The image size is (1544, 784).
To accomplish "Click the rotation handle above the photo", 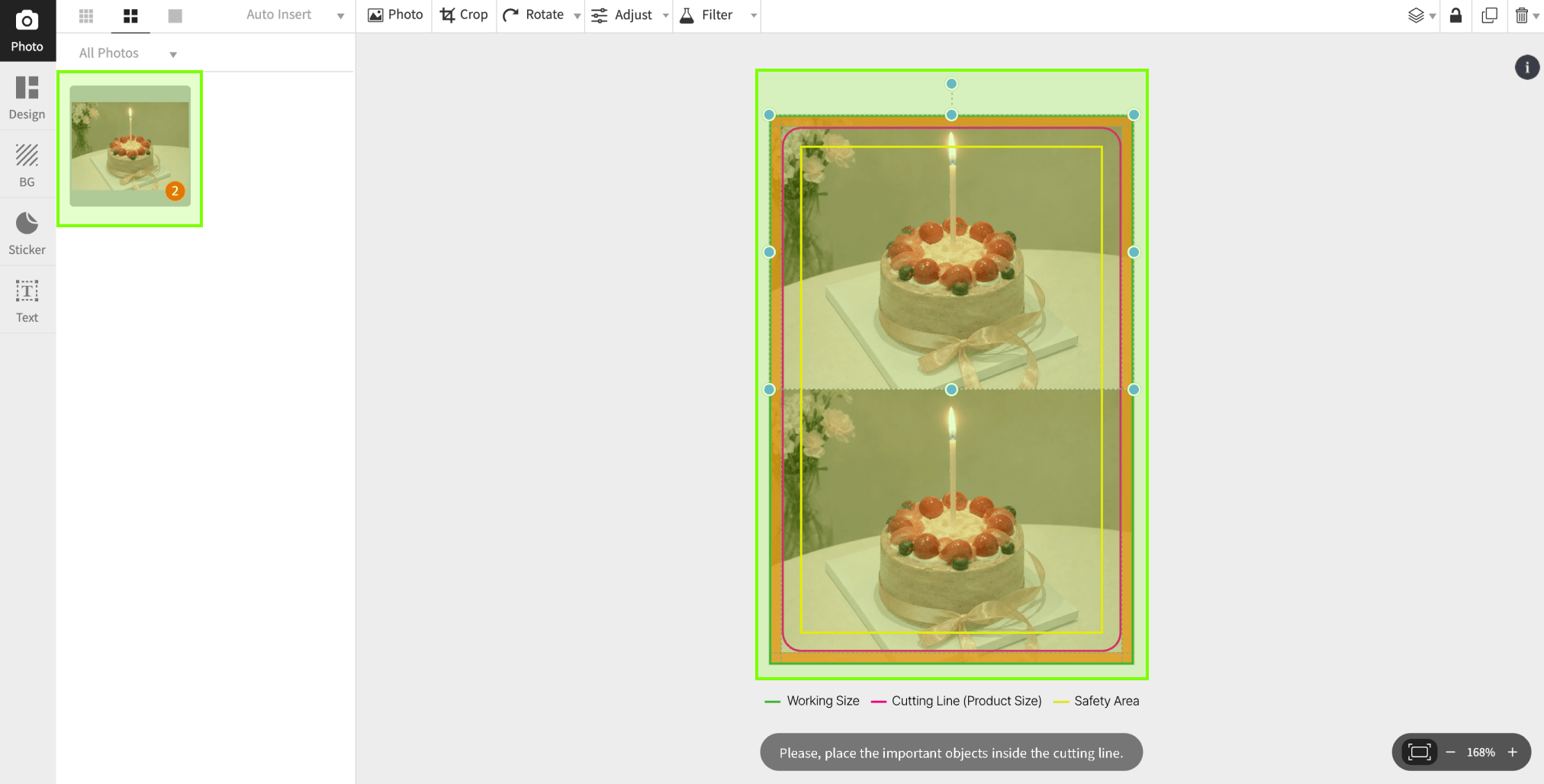I will pos(951,84).
